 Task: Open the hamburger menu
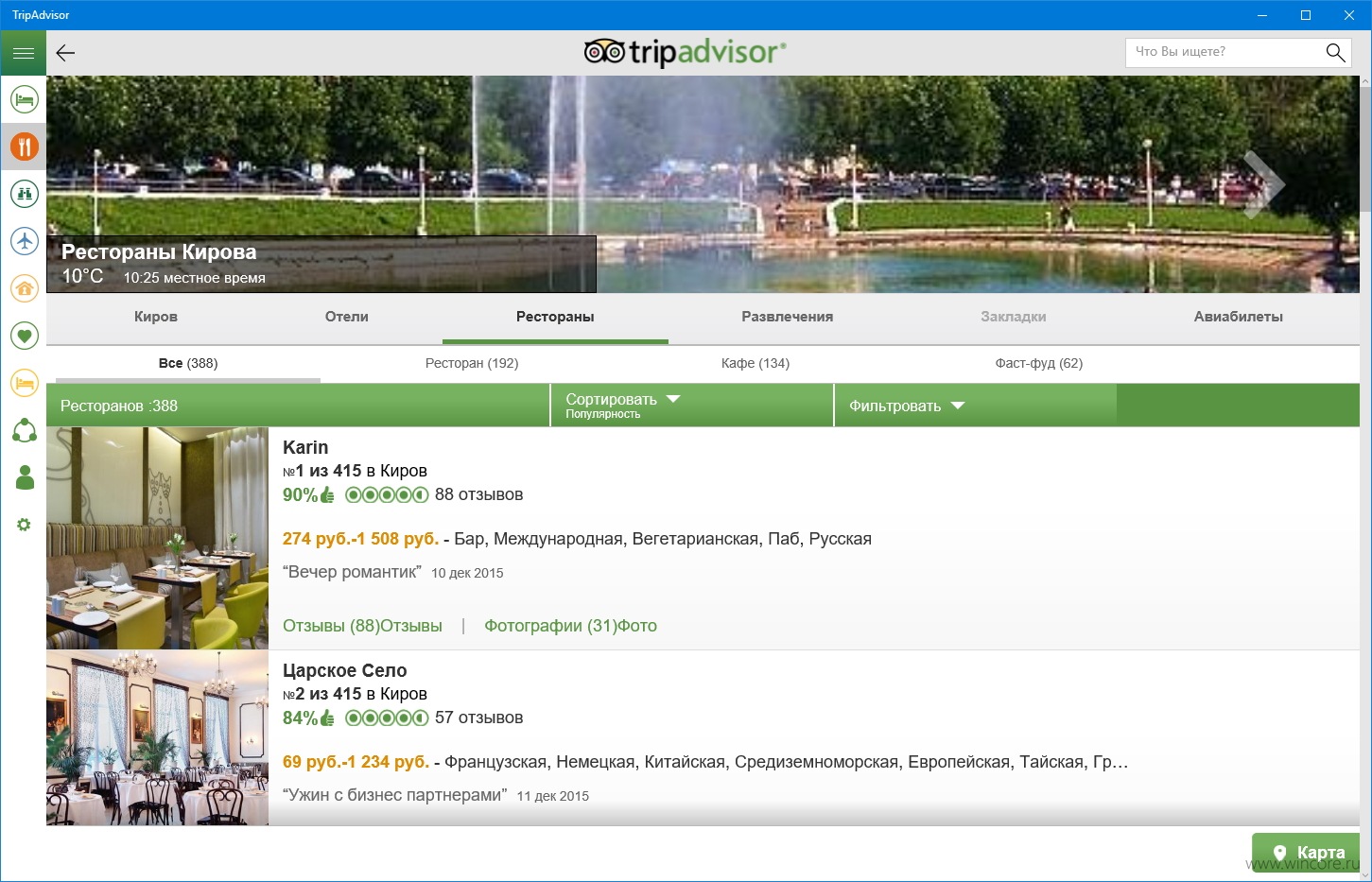pos(24,53)
